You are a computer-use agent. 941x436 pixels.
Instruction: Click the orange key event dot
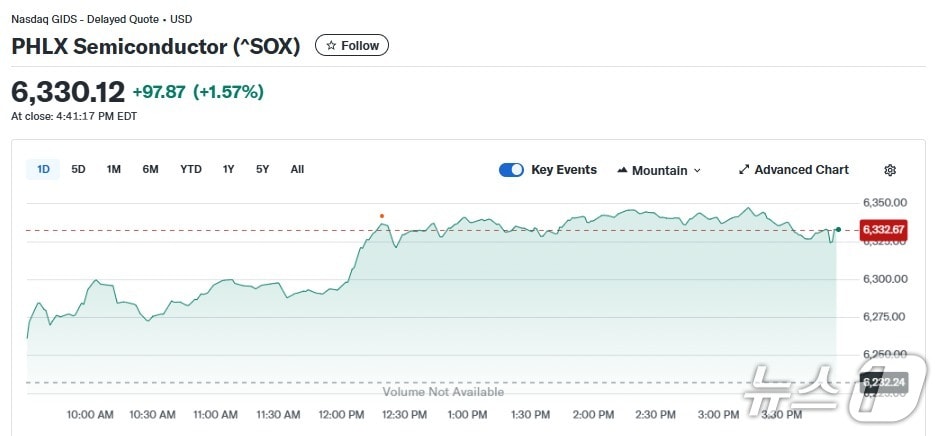tap(381, 216)
